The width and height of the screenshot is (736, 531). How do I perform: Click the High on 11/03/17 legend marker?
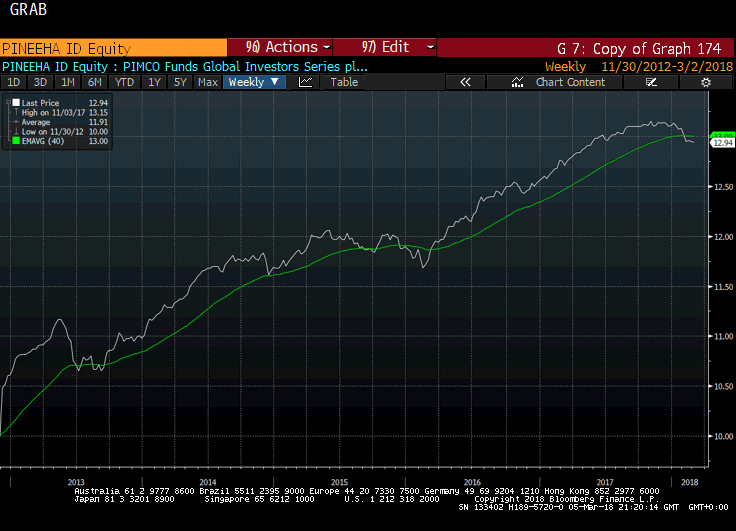16,112
